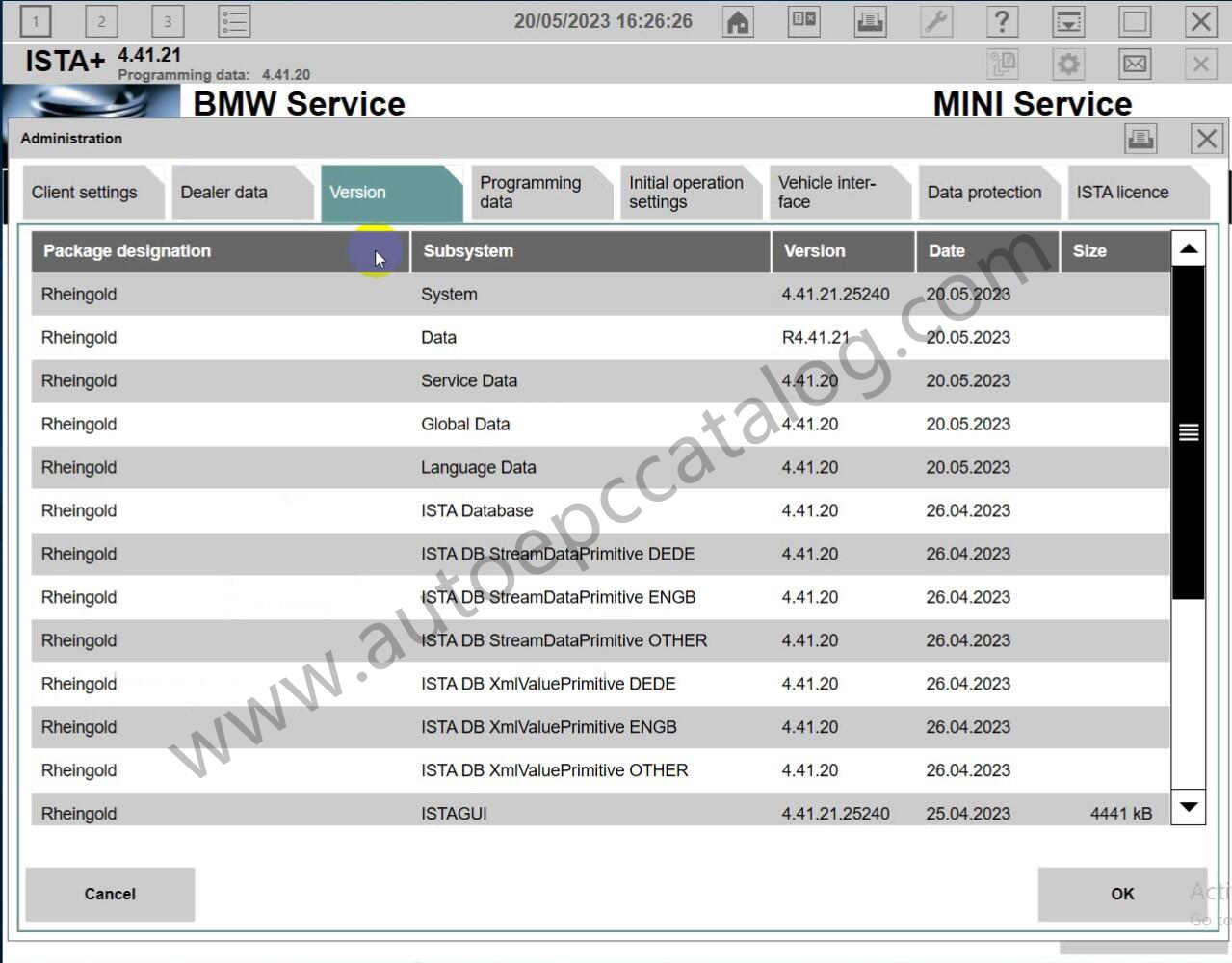1232x963 pixels.
Task: Open operation tab 3 in top bar
Action: (x=168, y=21)
